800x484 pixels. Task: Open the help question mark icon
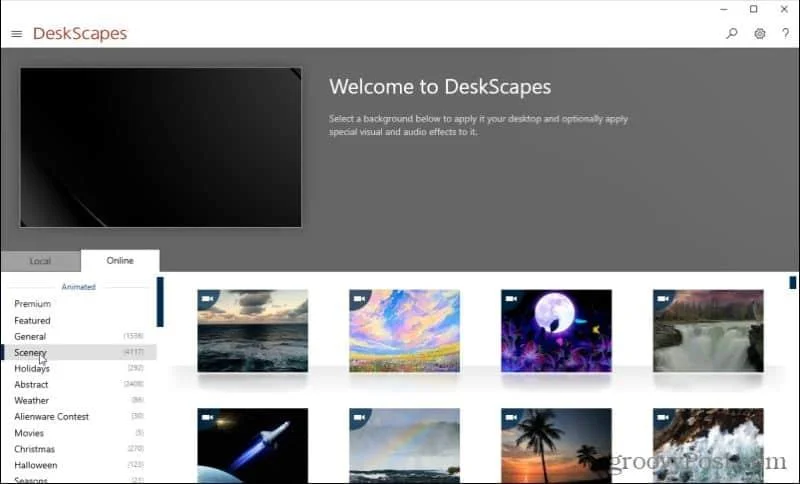point(785,34)
